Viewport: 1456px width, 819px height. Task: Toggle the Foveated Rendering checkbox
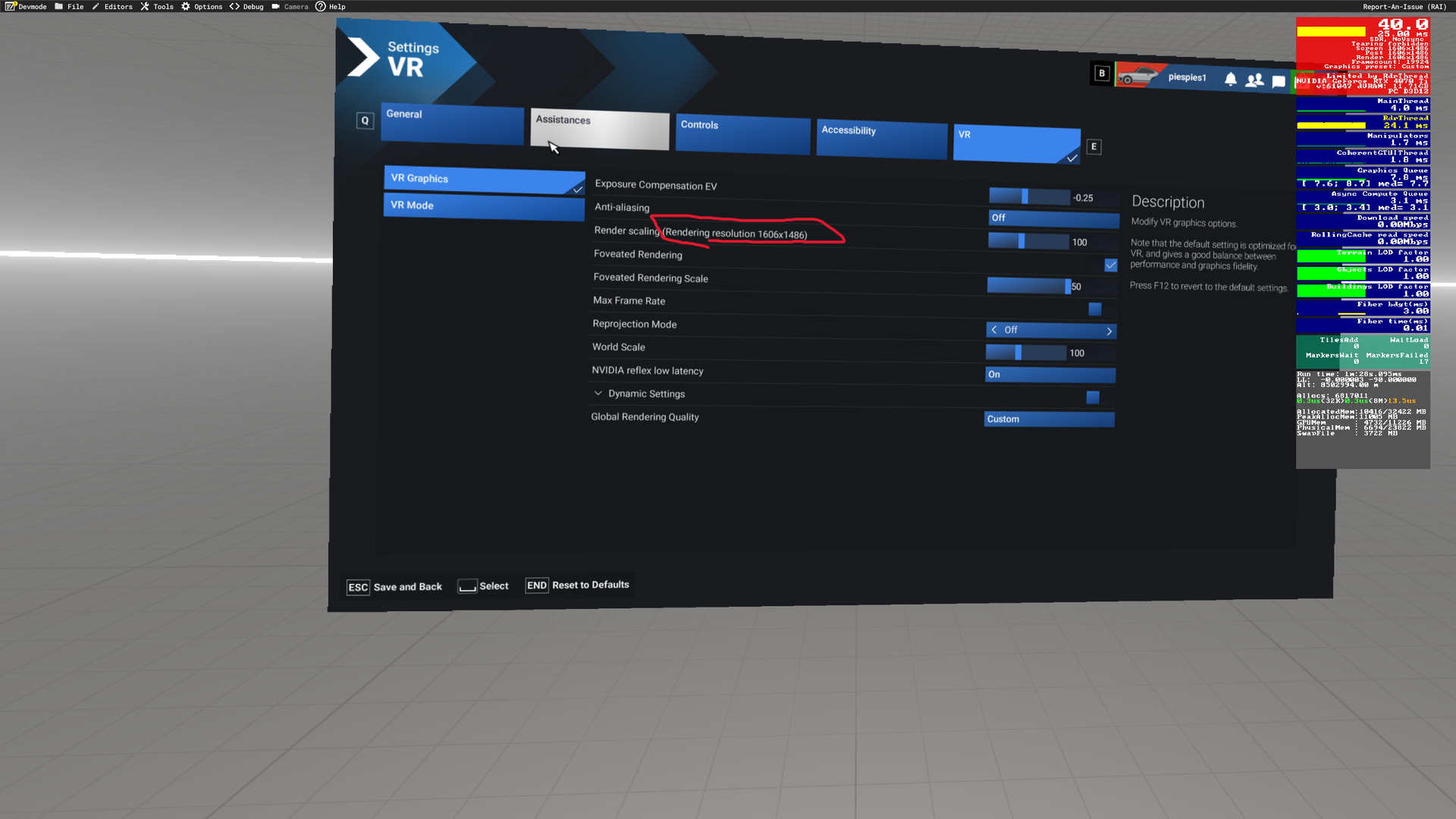pyautogui.click(x=1111, y=265)
